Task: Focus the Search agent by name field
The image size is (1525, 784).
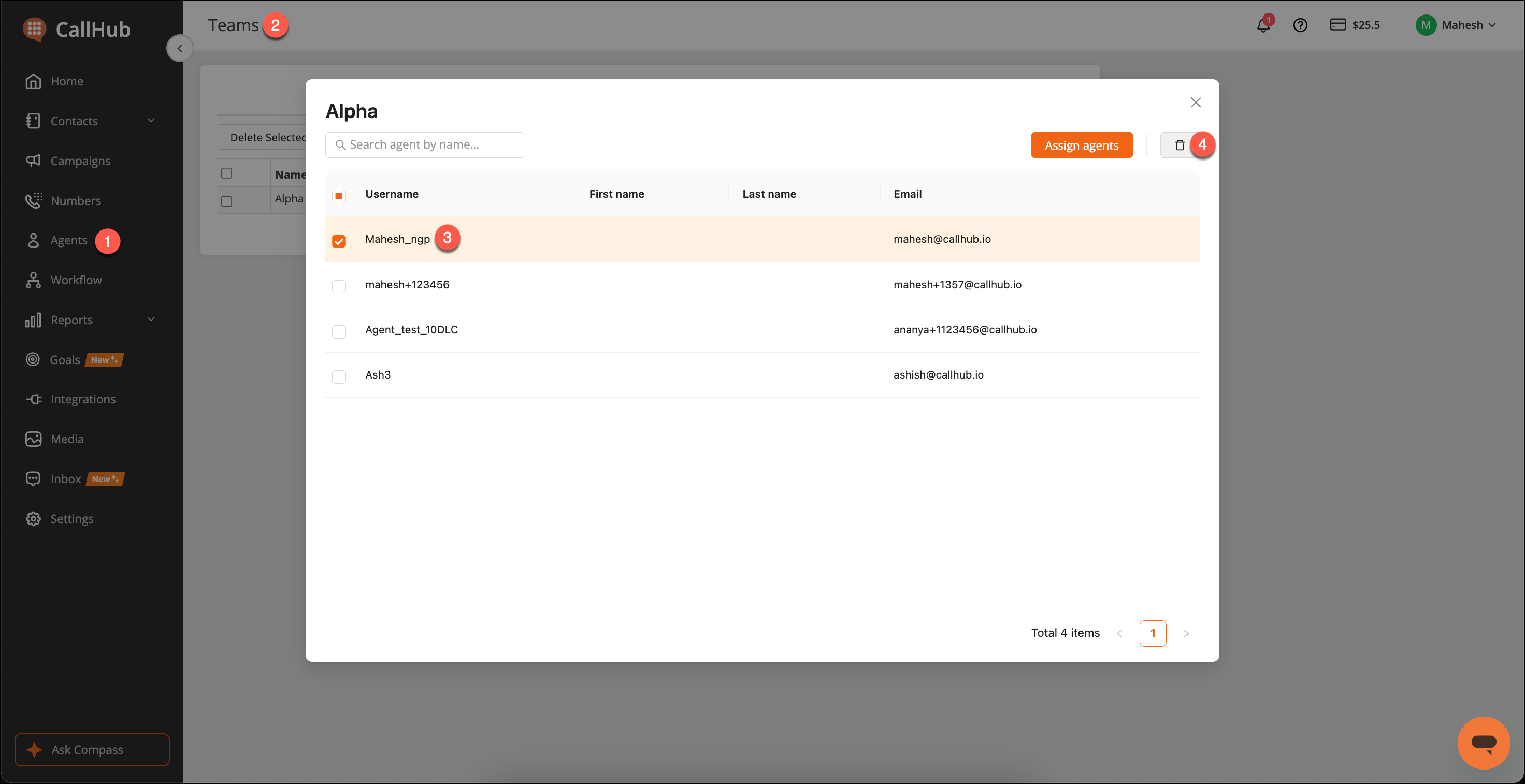Action: coord(424,144)
